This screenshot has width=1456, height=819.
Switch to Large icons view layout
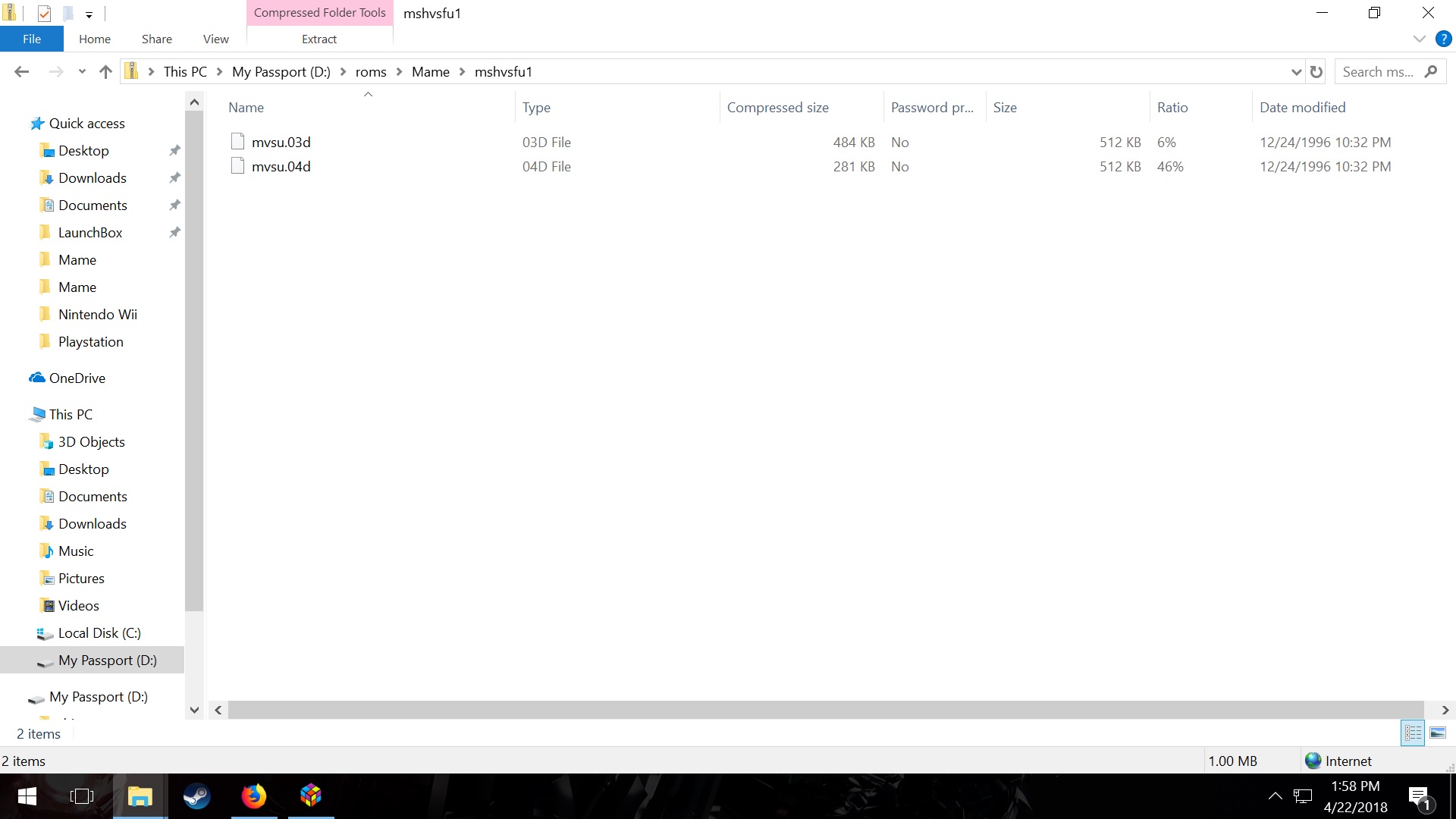[1438, 733]
